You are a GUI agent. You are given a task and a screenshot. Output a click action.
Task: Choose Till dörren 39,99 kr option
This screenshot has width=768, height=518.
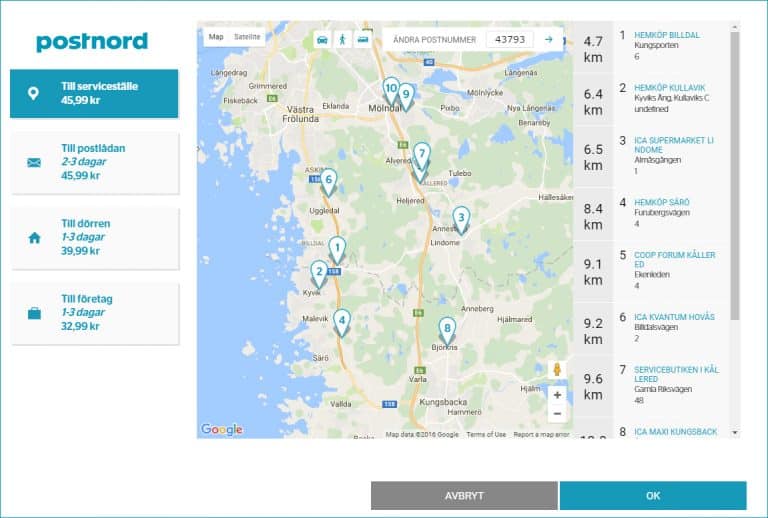(x=95, y=238)
